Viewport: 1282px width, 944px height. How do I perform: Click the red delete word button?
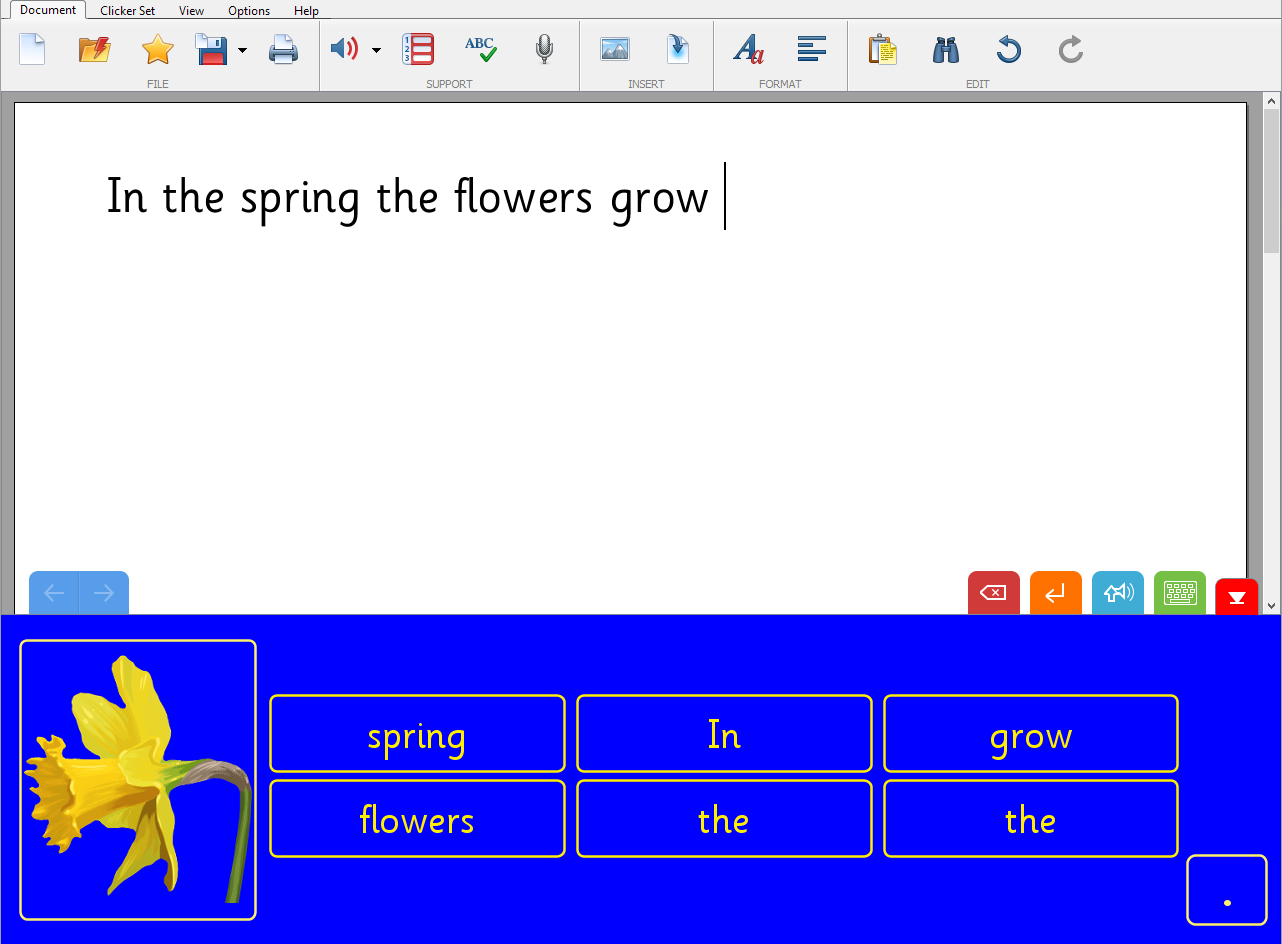(994, 593)
